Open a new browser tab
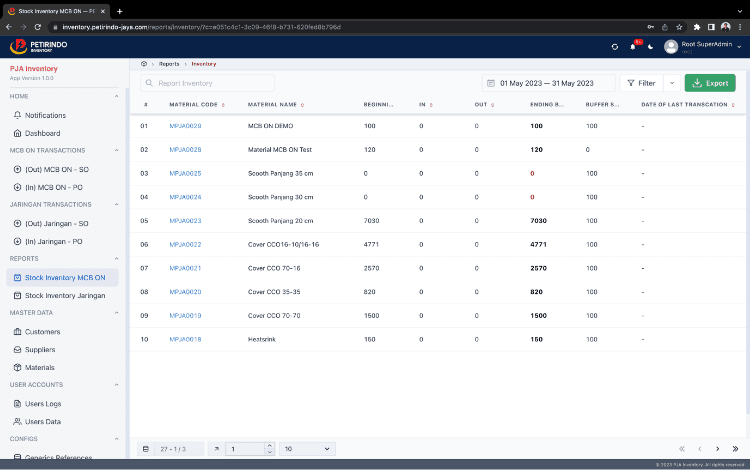Image resolution: width=752 pixels, height=471 pixels. (x=119, y=11)
